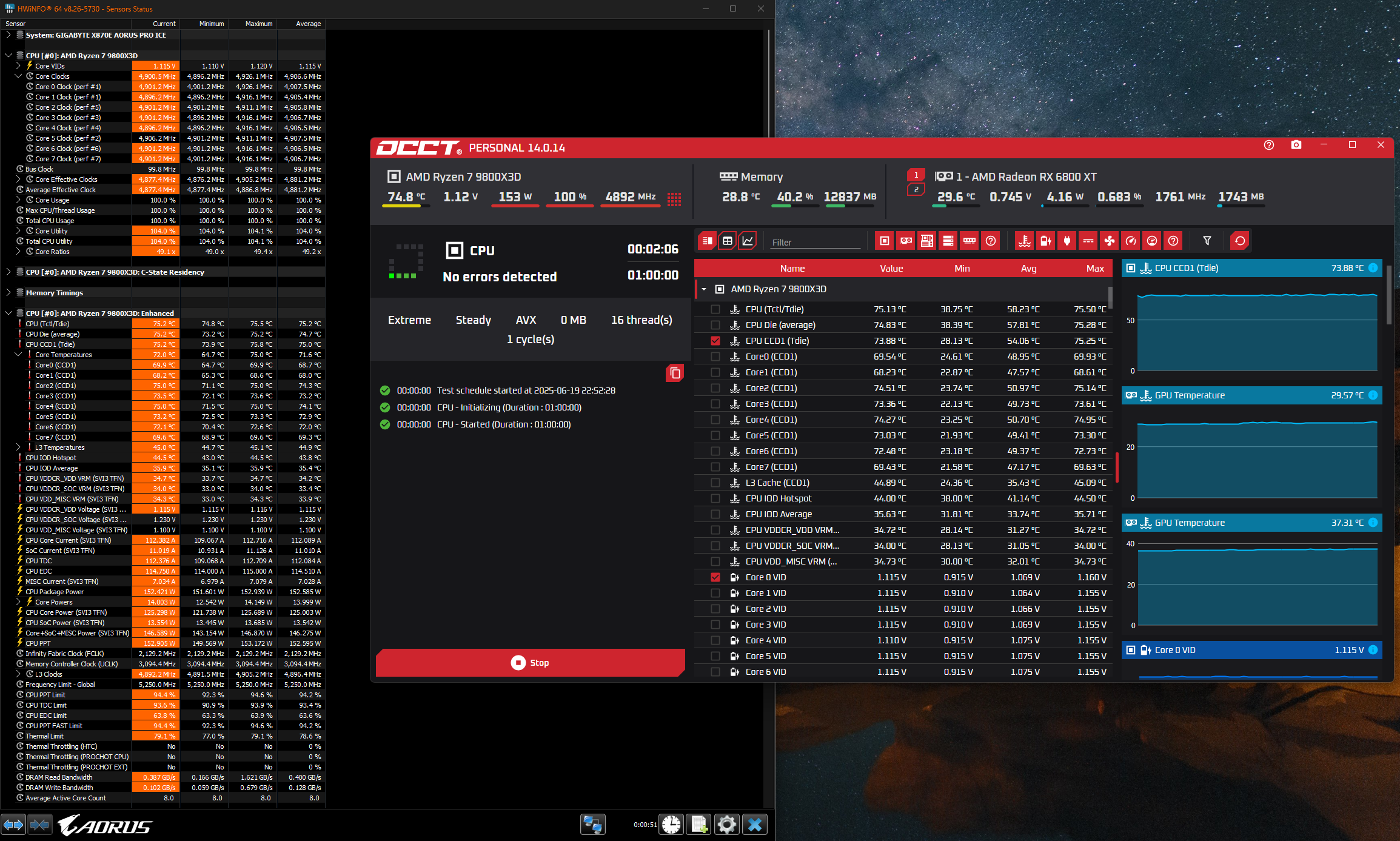Expand HWiNFO columns with blue arrows icon

coord(13,825)
